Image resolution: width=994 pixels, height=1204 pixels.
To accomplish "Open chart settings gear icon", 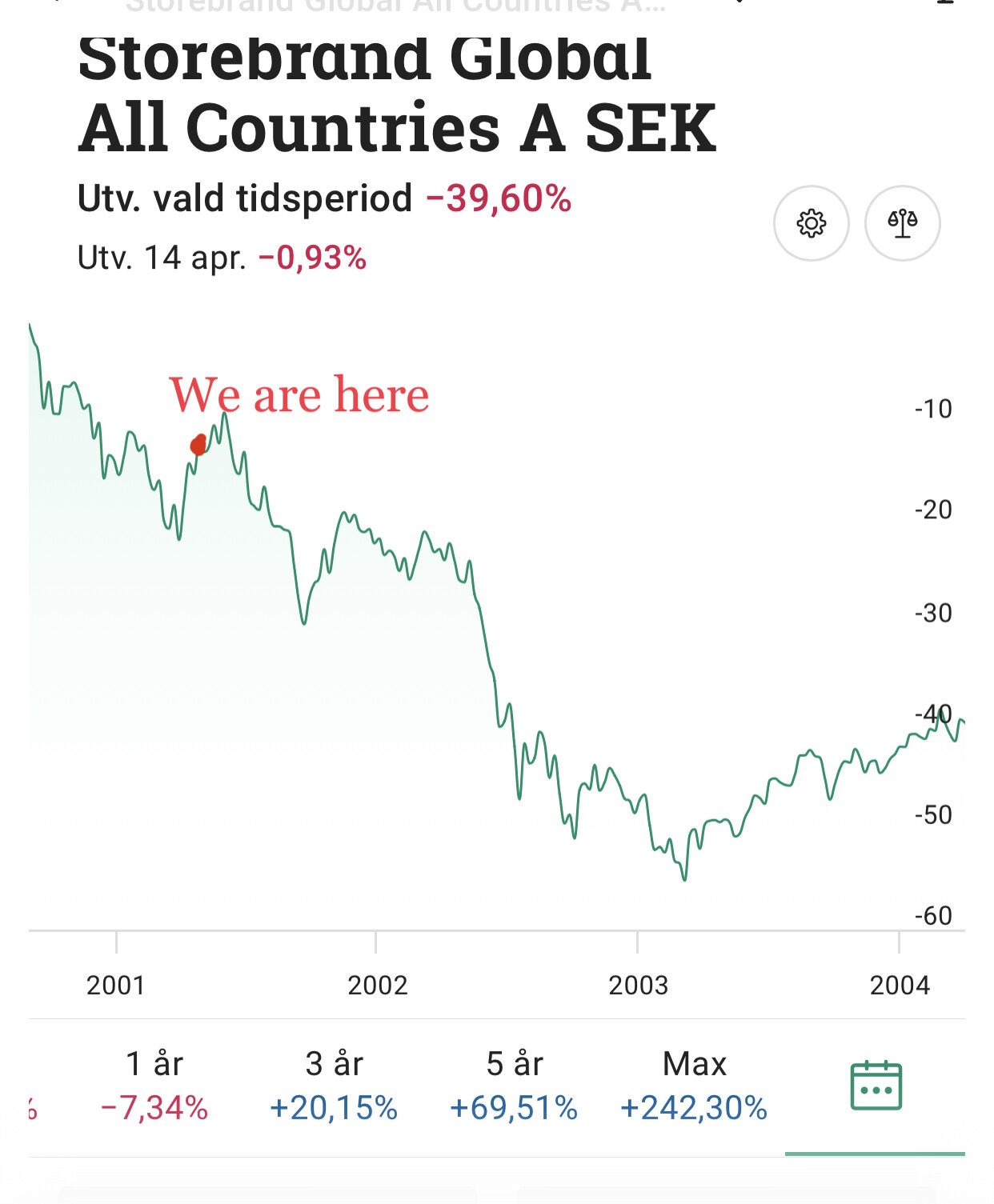I will pos(811,223).
